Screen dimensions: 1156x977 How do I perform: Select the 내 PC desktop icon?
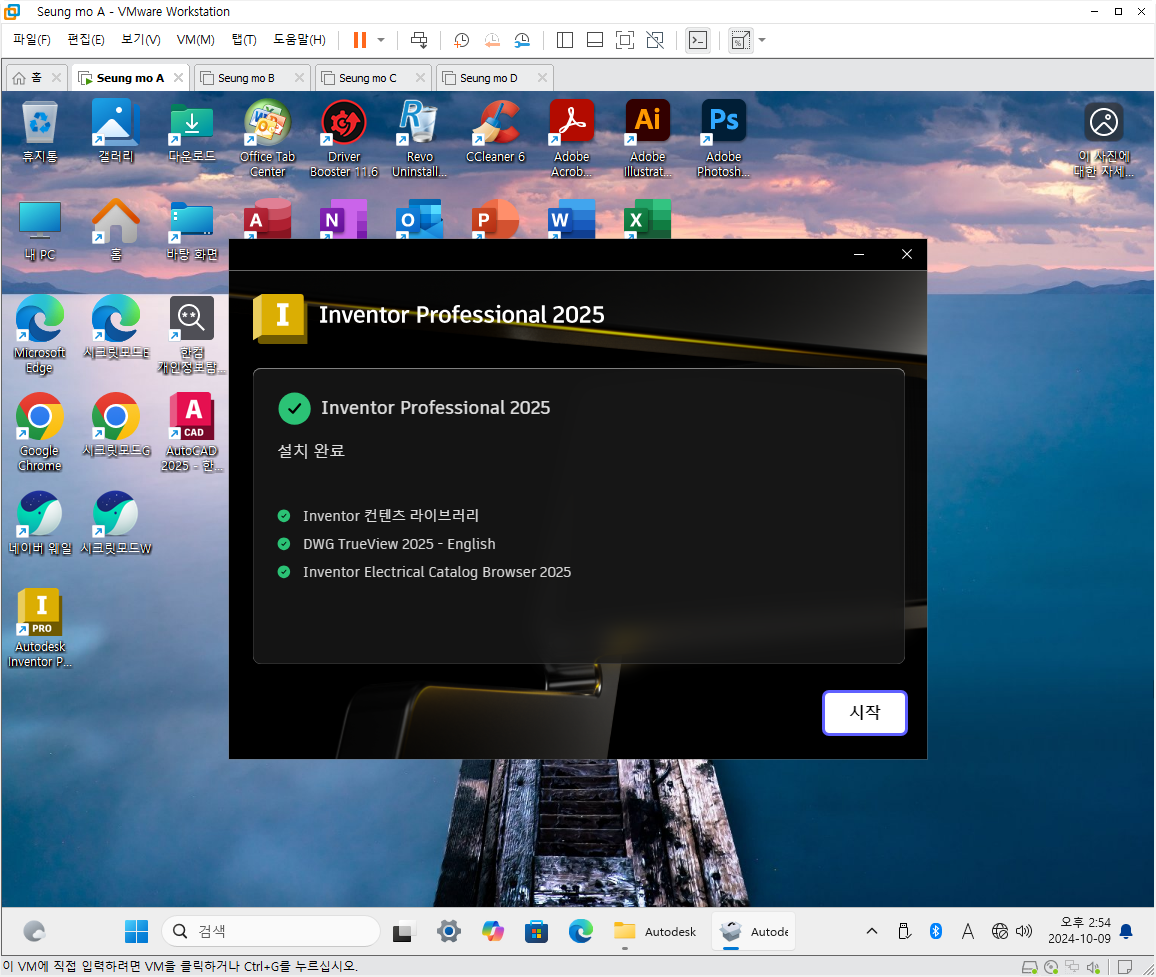click(x=40, y=230)
